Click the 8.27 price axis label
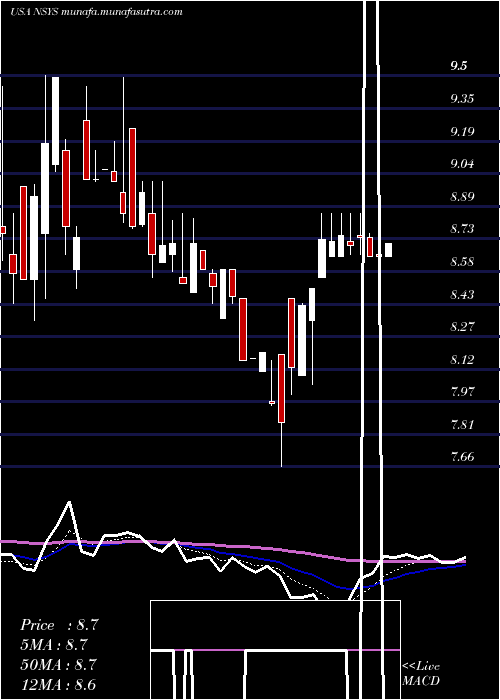This screenshot has height=700, width=500. point(462,327)
